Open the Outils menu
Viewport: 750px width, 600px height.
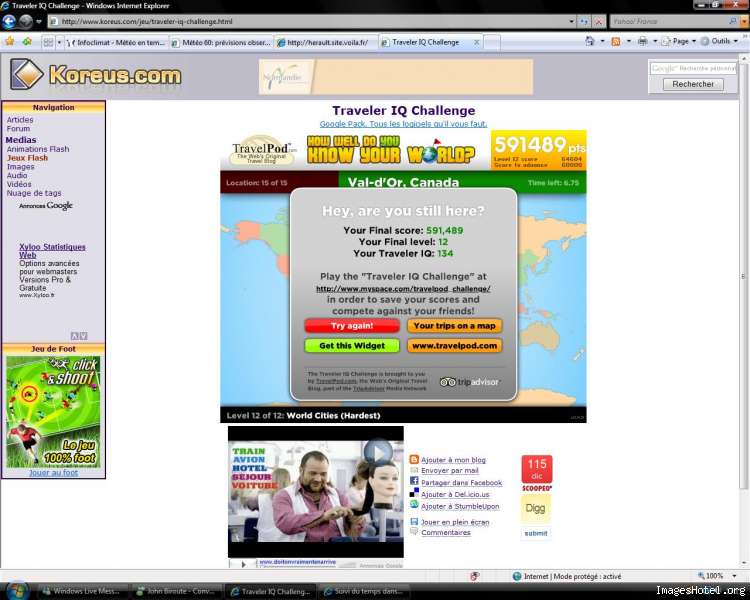coord(719,41)
